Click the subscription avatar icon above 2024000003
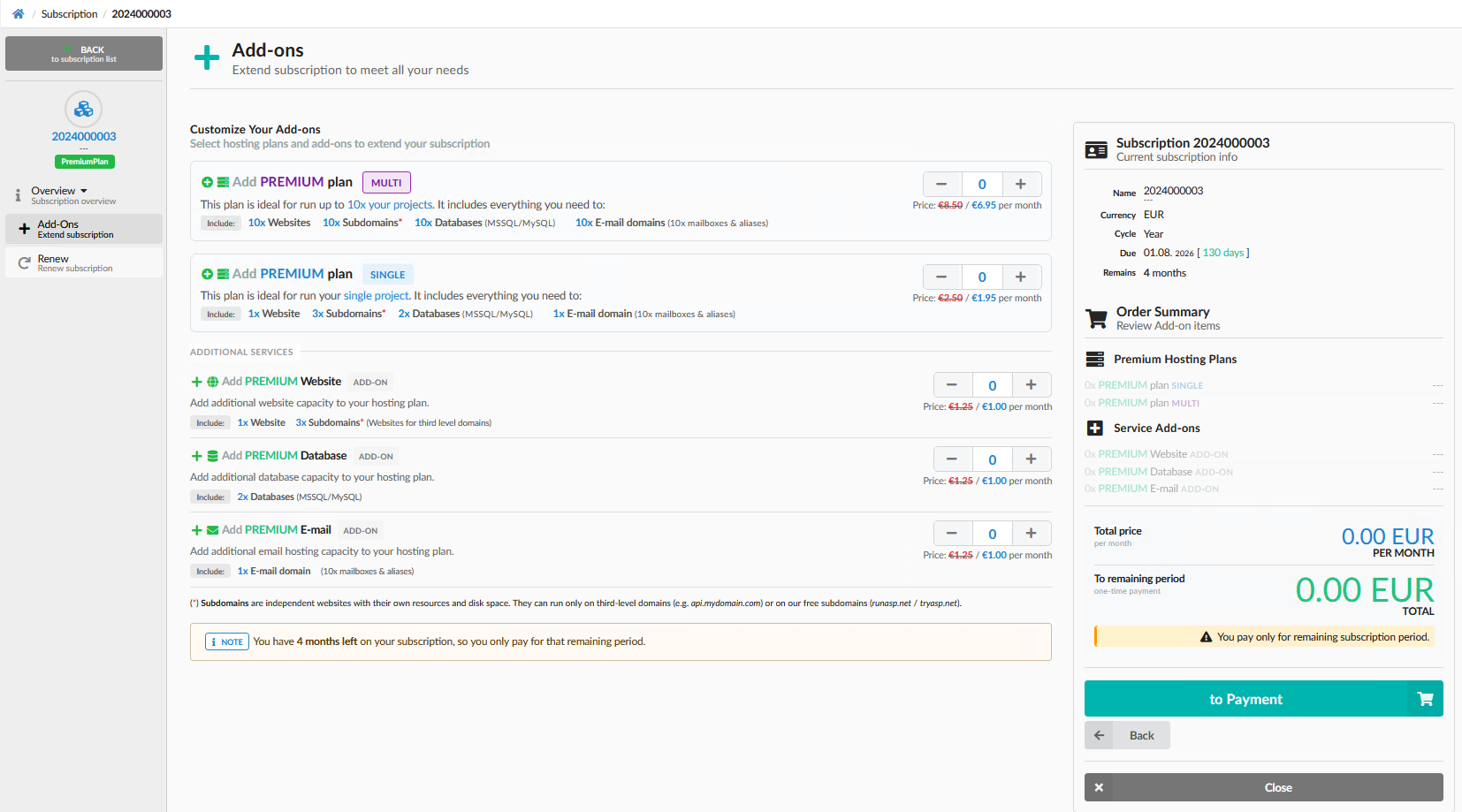 coord(84,109)
